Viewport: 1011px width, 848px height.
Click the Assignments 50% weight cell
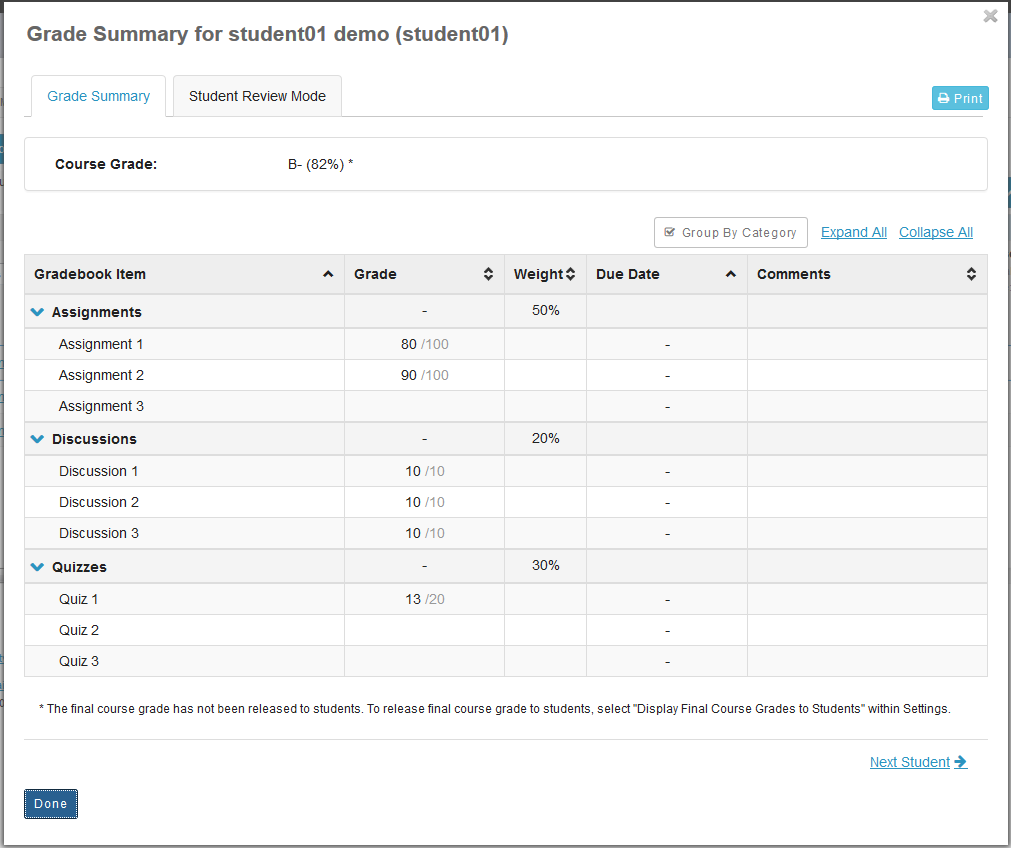pos(545,311)
